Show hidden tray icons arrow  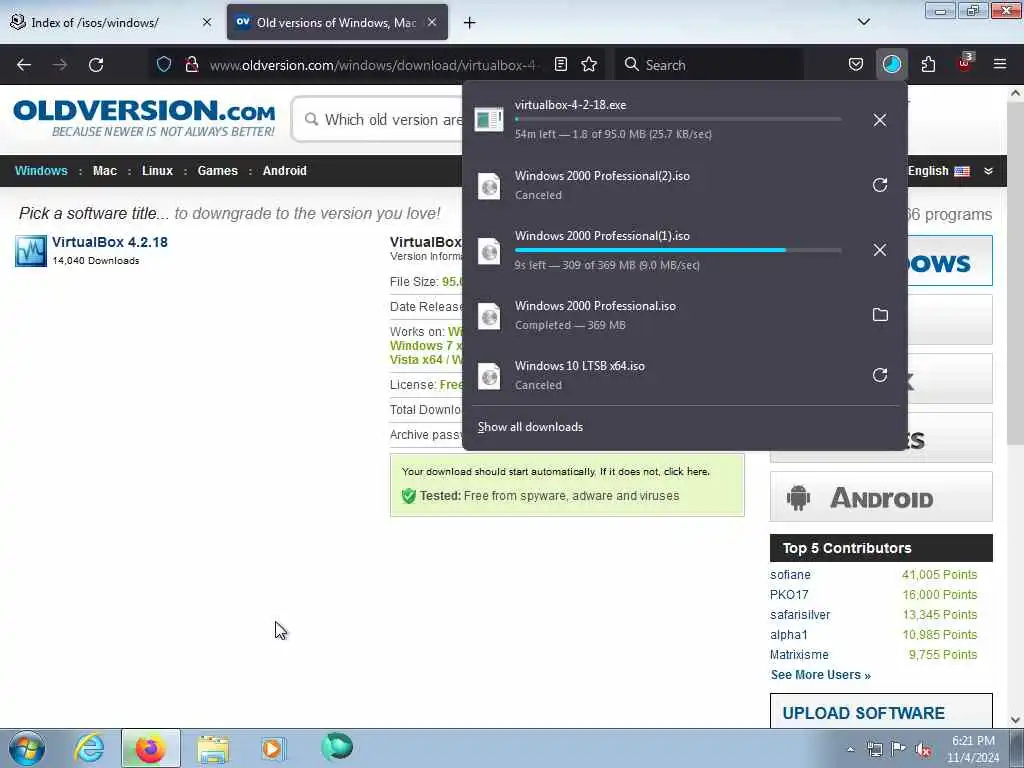[850, 750]
